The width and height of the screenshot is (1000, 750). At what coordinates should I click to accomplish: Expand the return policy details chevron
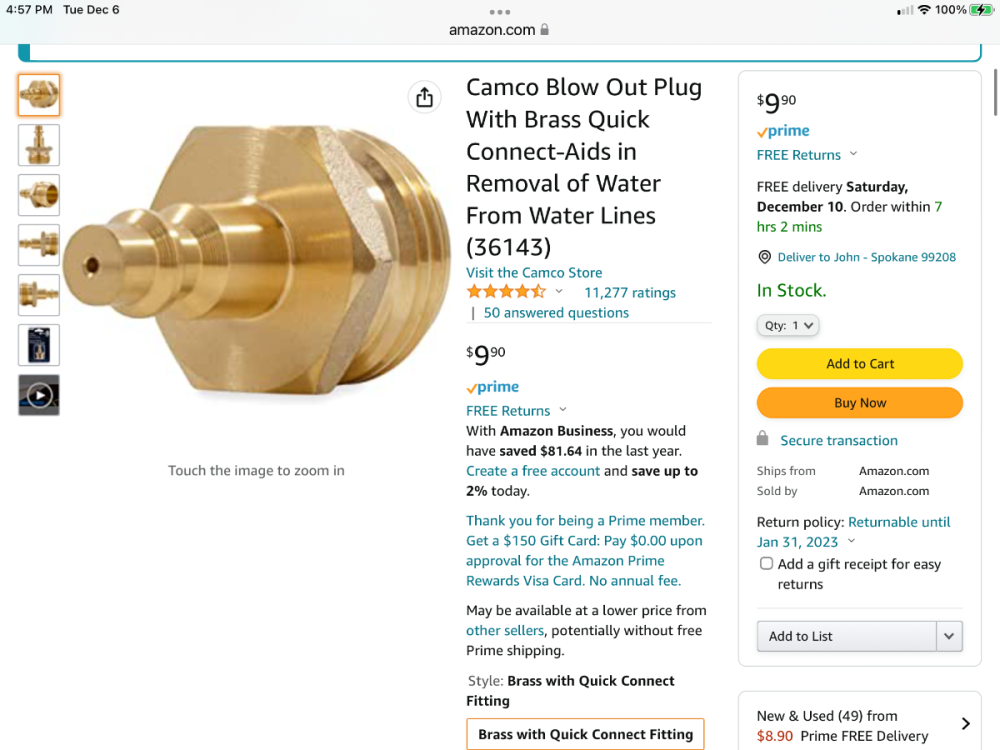[x=851, y=541]
